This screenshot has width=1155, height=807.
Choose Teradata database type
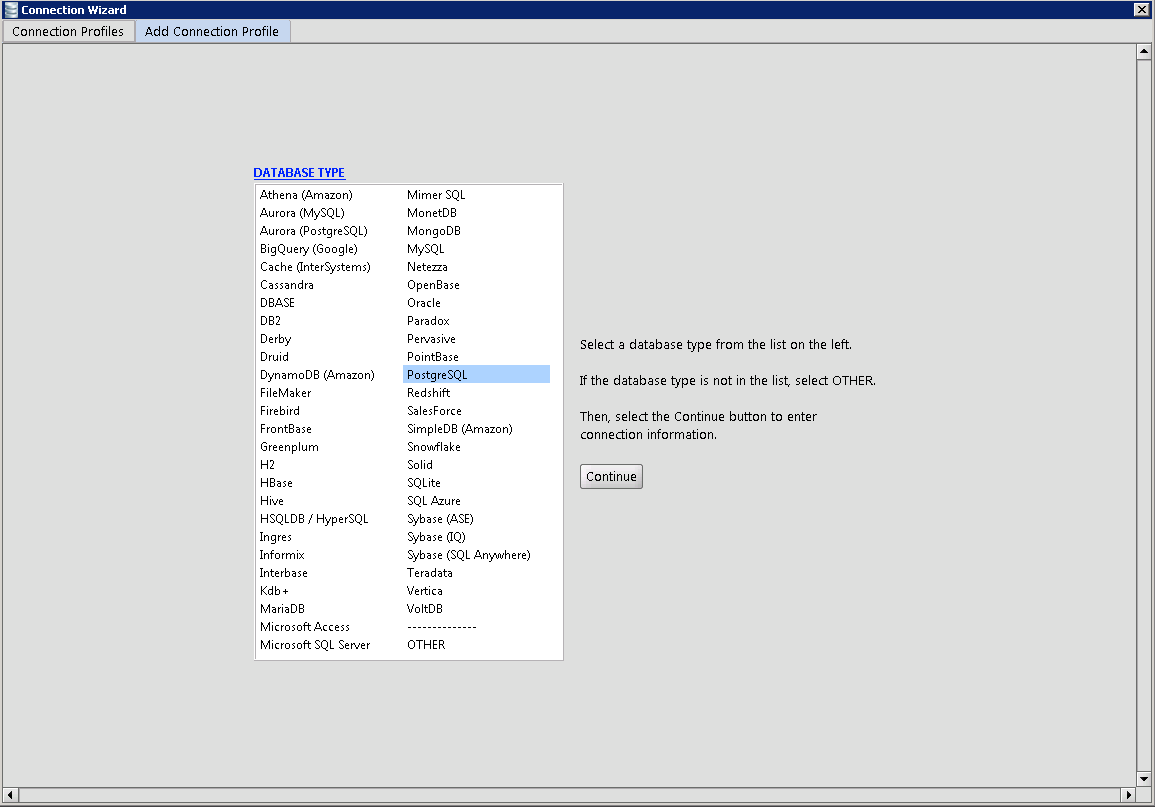(x=429, y=573)
